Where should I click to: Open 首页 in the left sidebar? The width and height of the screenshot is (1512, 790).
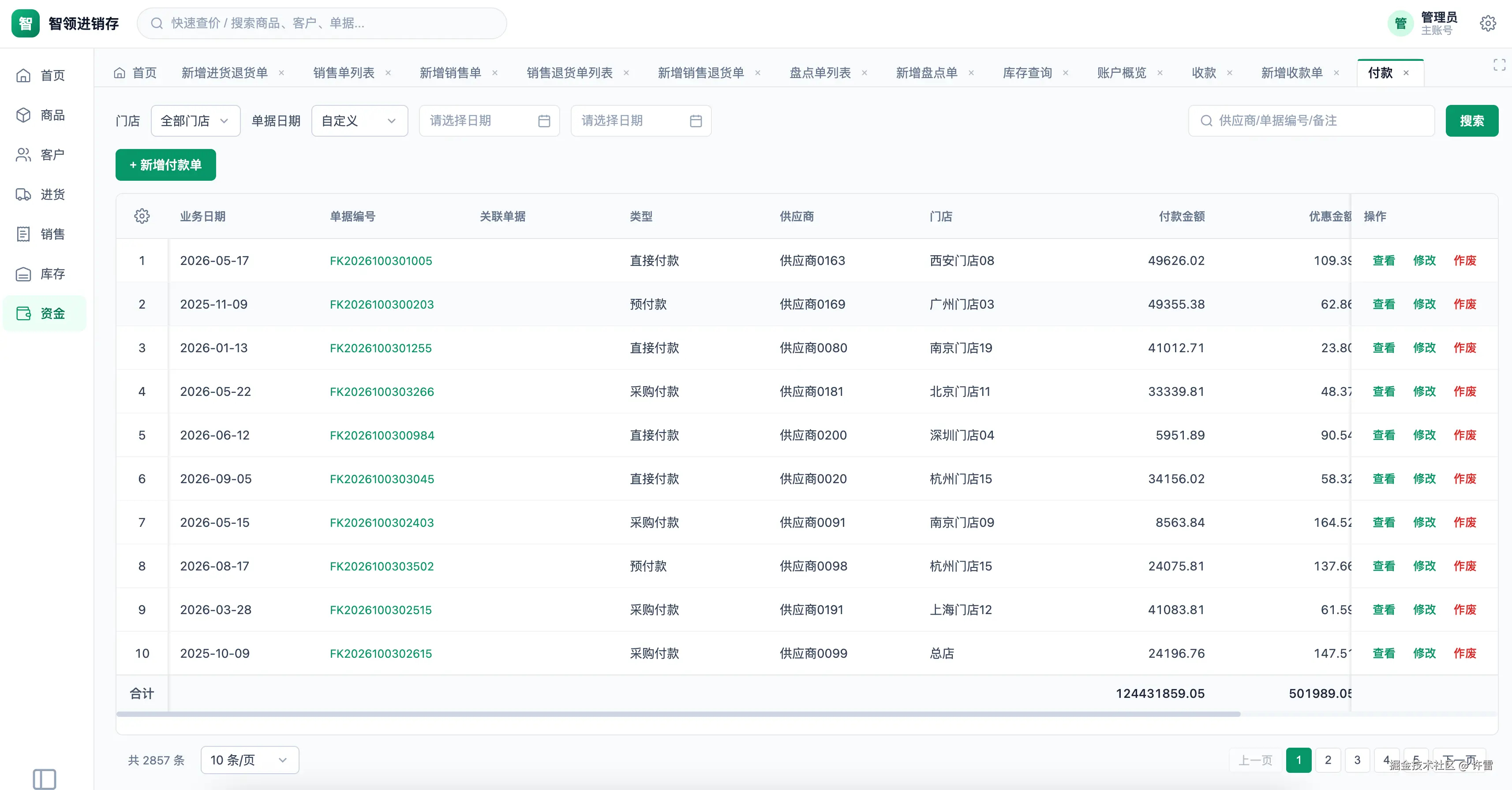(x=45, y=75)
